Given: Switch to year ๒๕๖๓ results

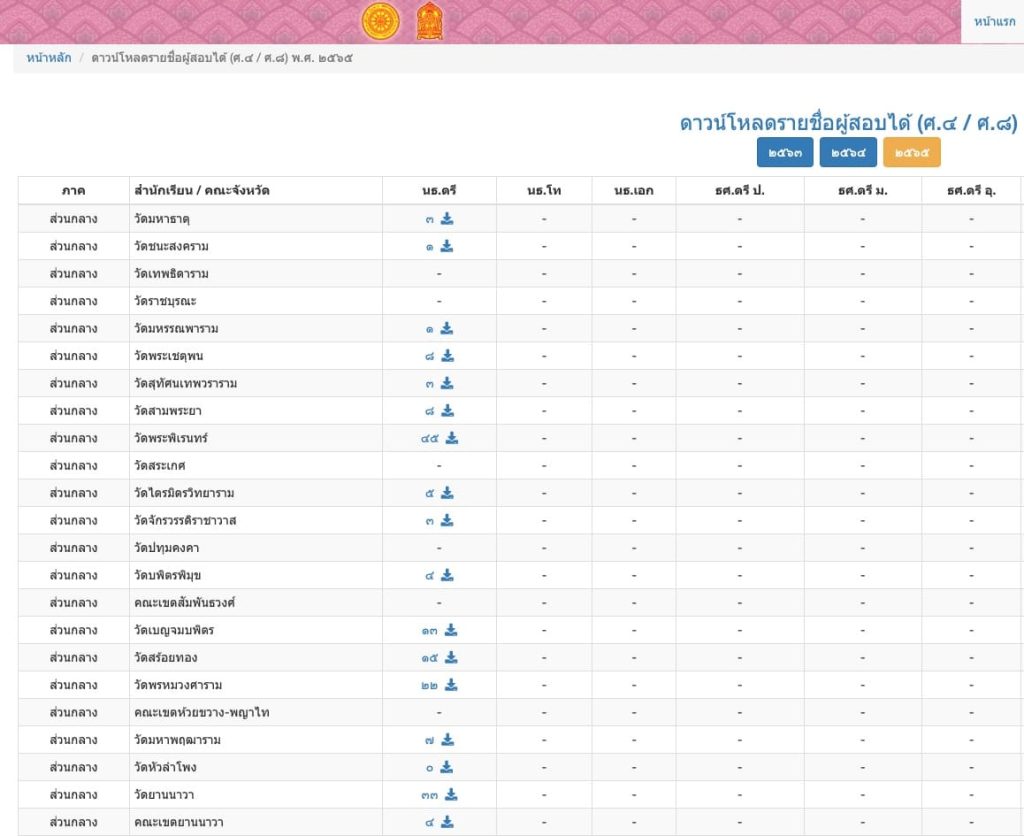Looking at the screenshot, I should 785,152.
